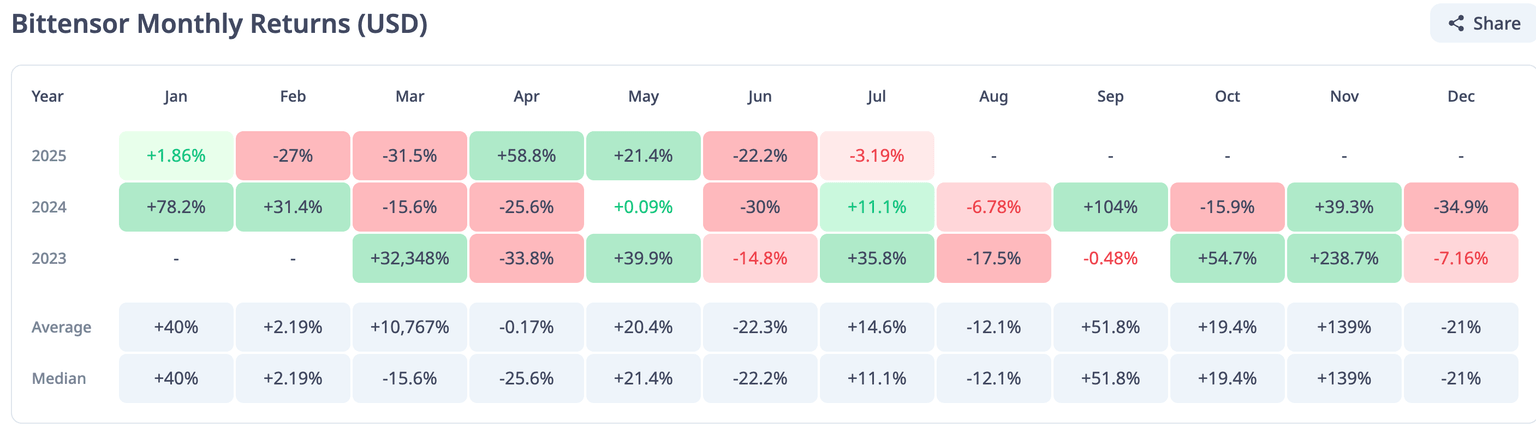Click the Share button

coord(1481,23)
